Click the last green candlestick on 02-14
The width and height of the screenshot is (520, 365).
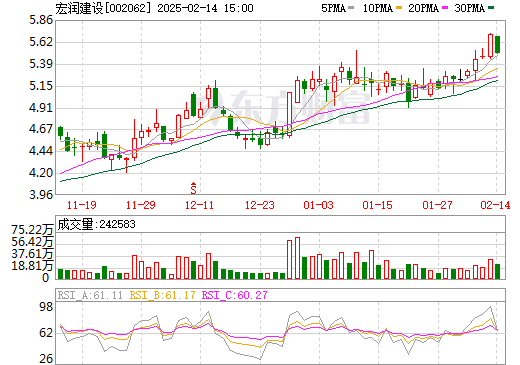pos(498,45)
